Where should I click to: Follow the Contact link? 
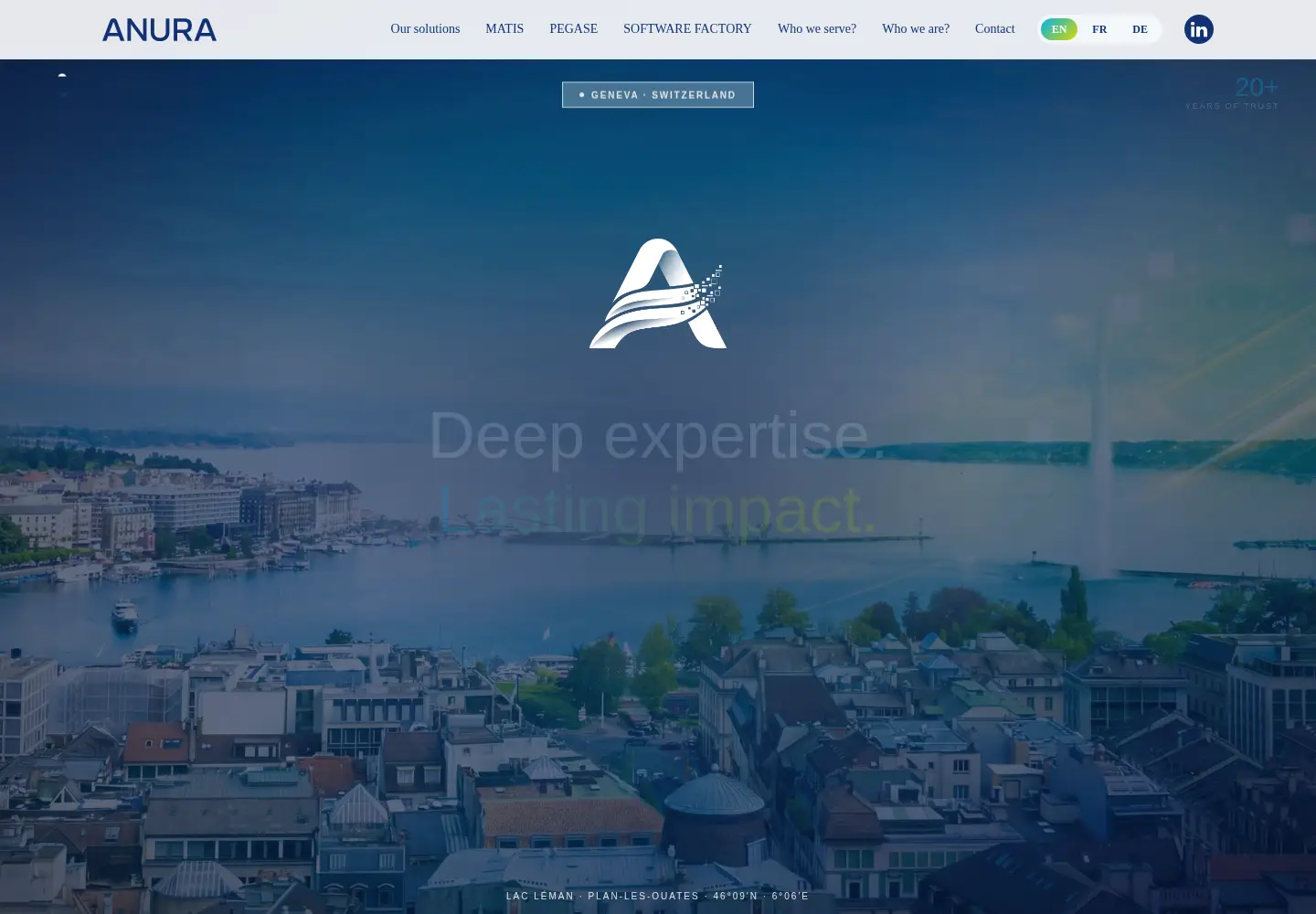pyautogui.click(x=994, y=29)
